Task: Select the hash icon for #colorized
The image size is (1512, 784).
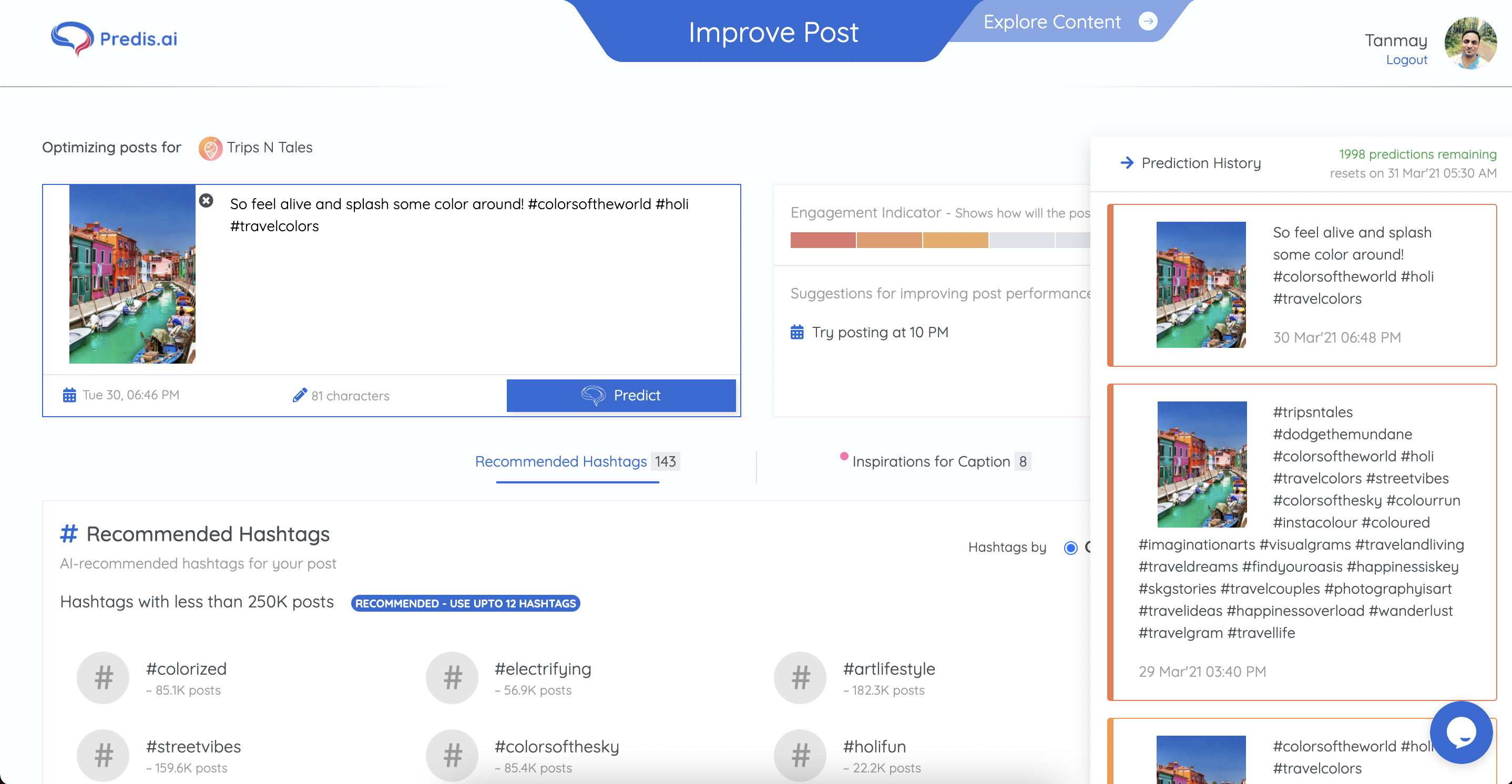Action: point(103,678)
